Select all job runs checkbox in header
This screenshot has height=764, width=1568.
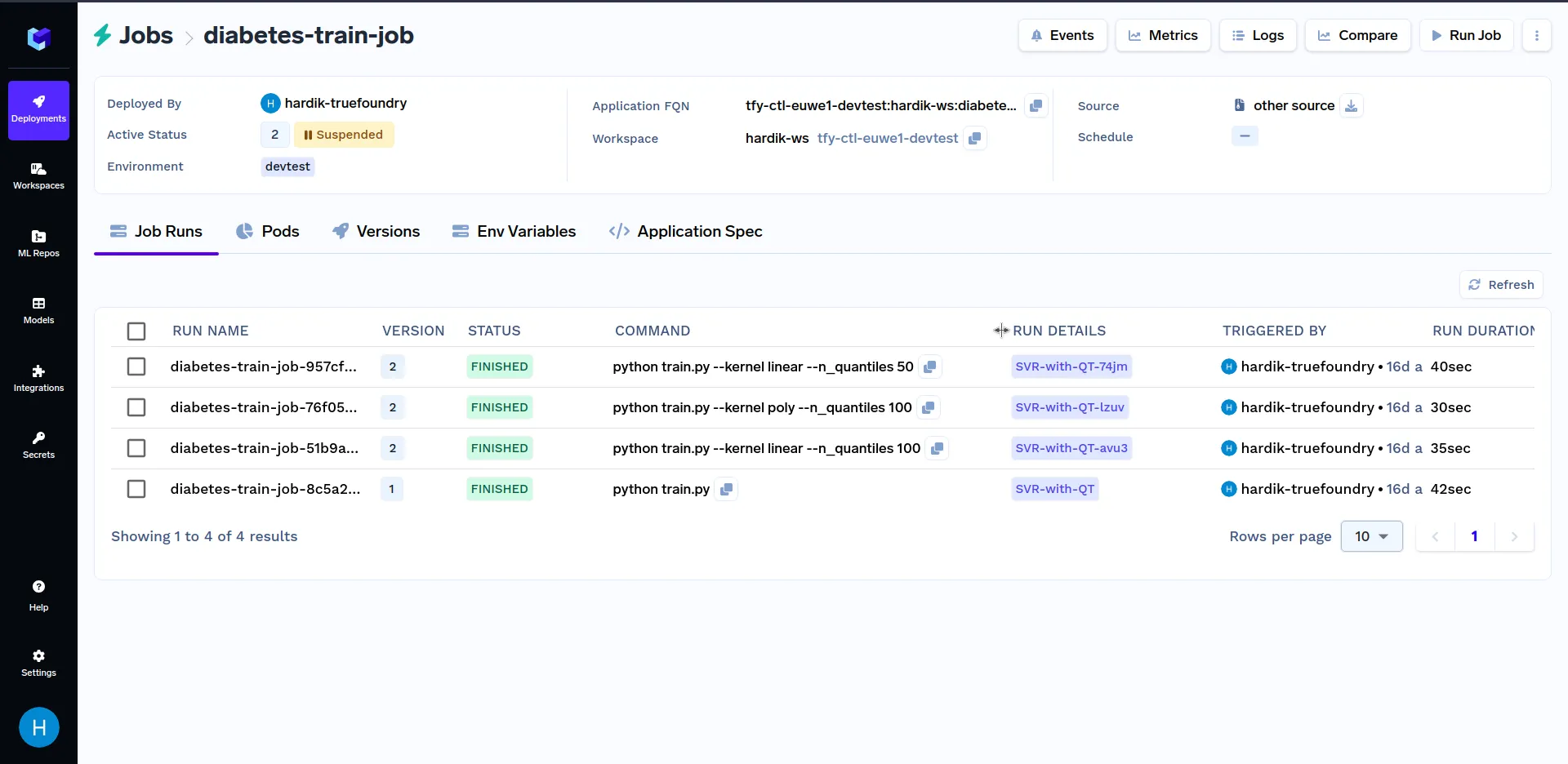click(x=136, y=331)
